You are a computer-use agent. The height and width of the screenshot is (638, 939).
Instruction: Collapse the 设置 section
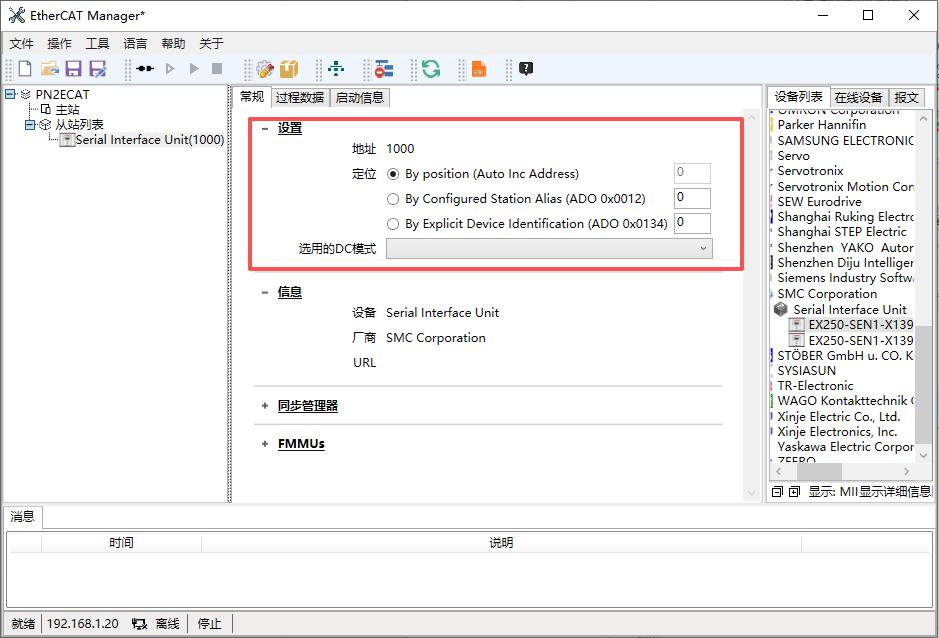coord(265,128)
